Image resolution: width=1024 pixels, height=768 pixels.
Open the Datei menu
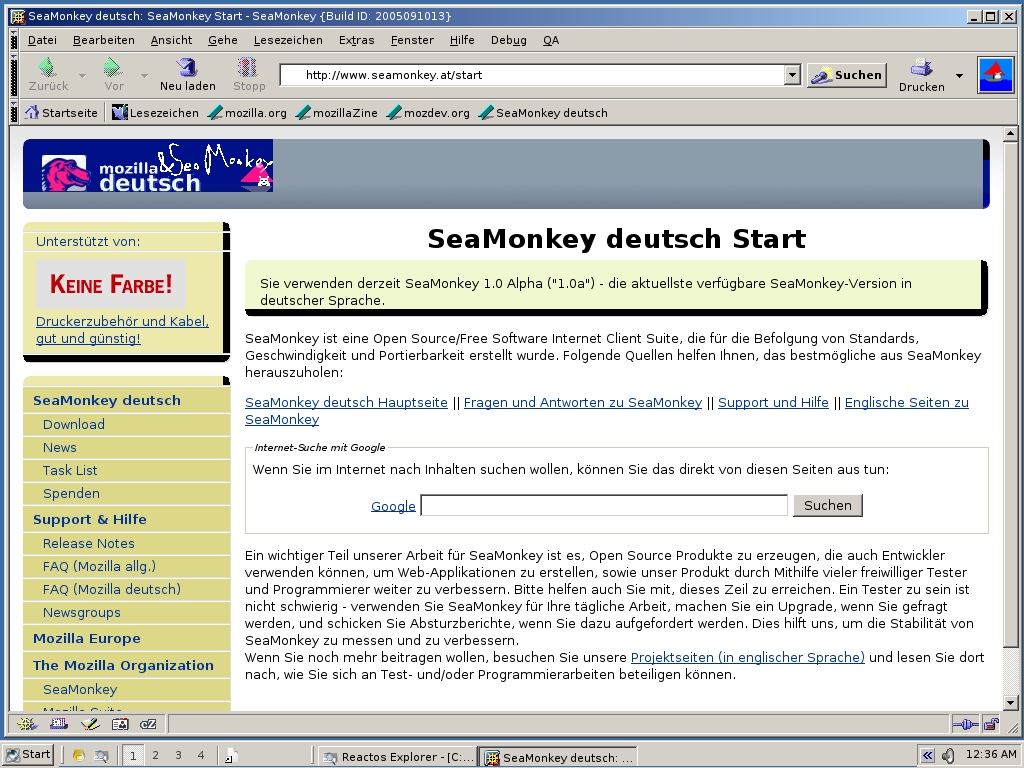[x=42, y=40]
